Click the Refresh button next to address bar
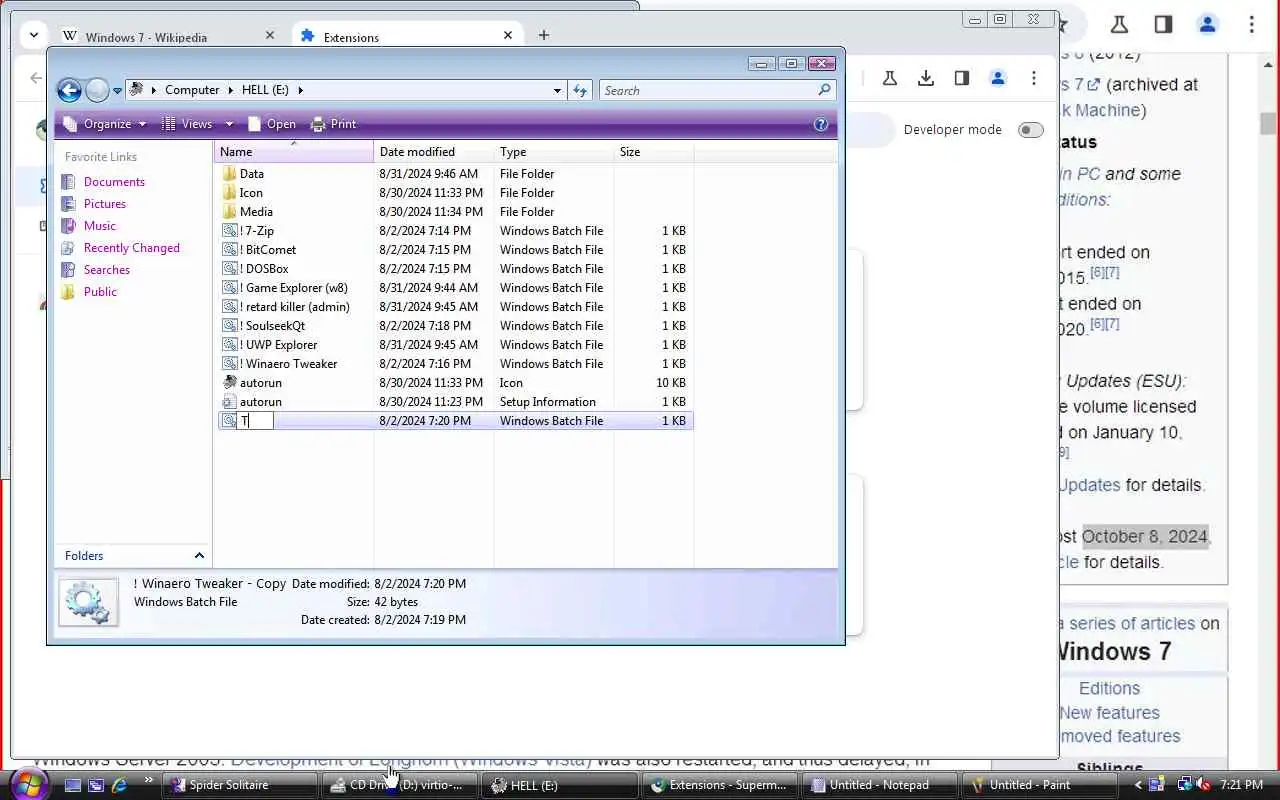Image resolution: width=1280 pixels, height=800 pixels. tap(580, 90)
